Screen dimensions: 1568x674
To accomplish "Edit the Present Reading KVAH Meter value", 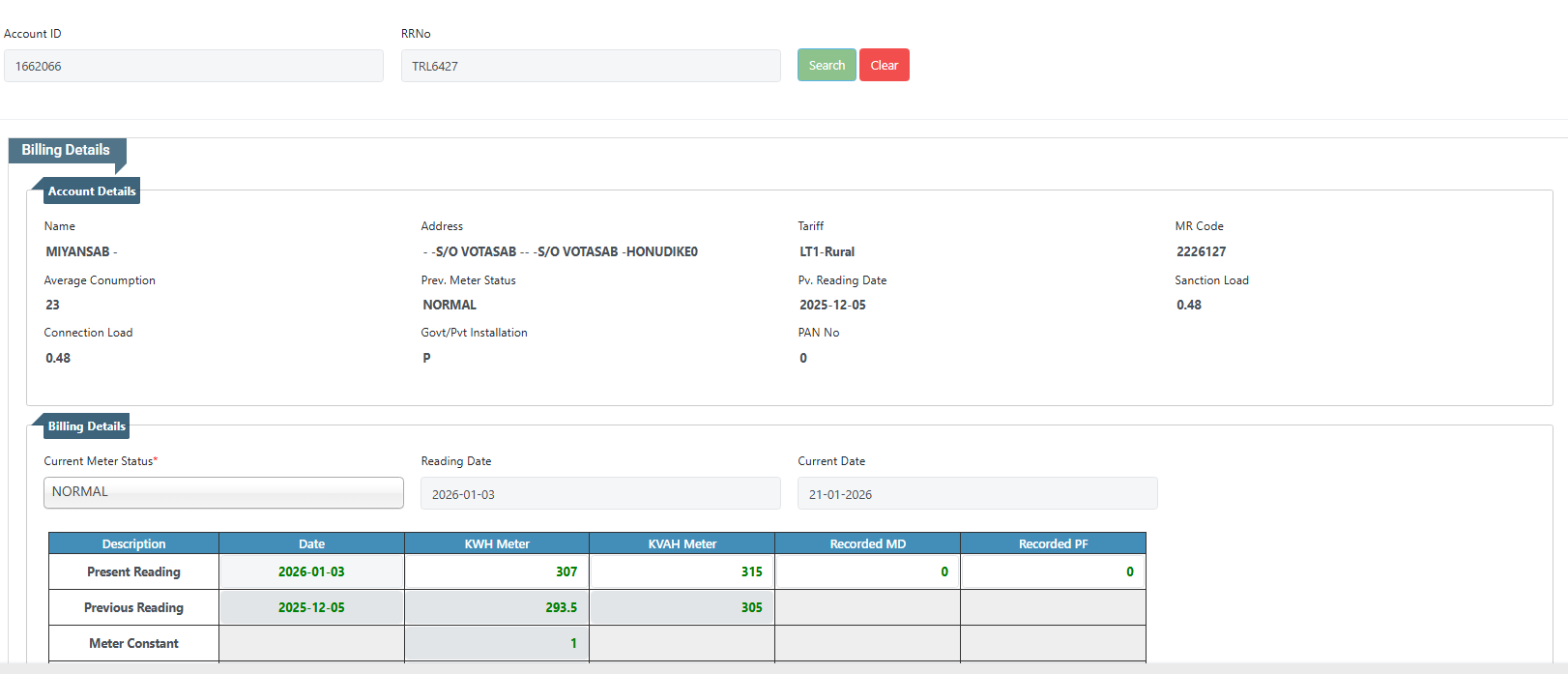I will pos(682,571).
